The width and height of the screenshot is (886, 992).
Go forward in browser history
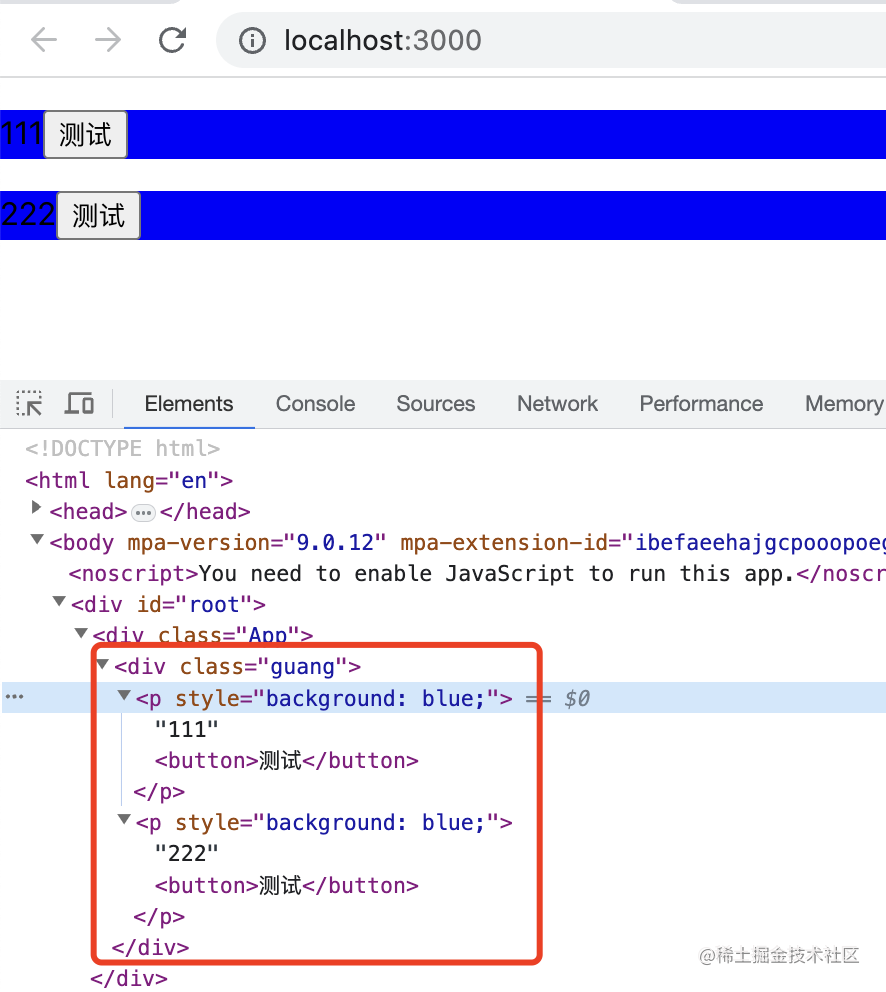[x=108, y=40]
